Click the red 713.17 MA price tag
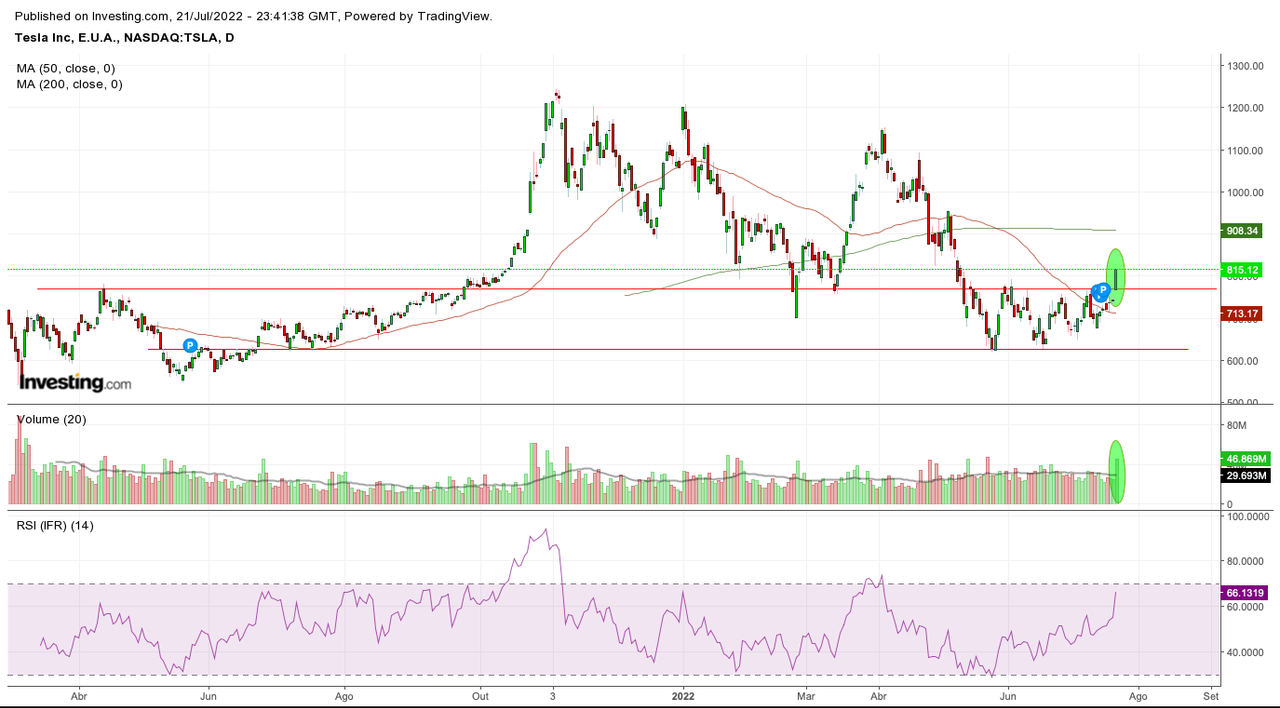The image size is (1280, 708). point(1242,313)
